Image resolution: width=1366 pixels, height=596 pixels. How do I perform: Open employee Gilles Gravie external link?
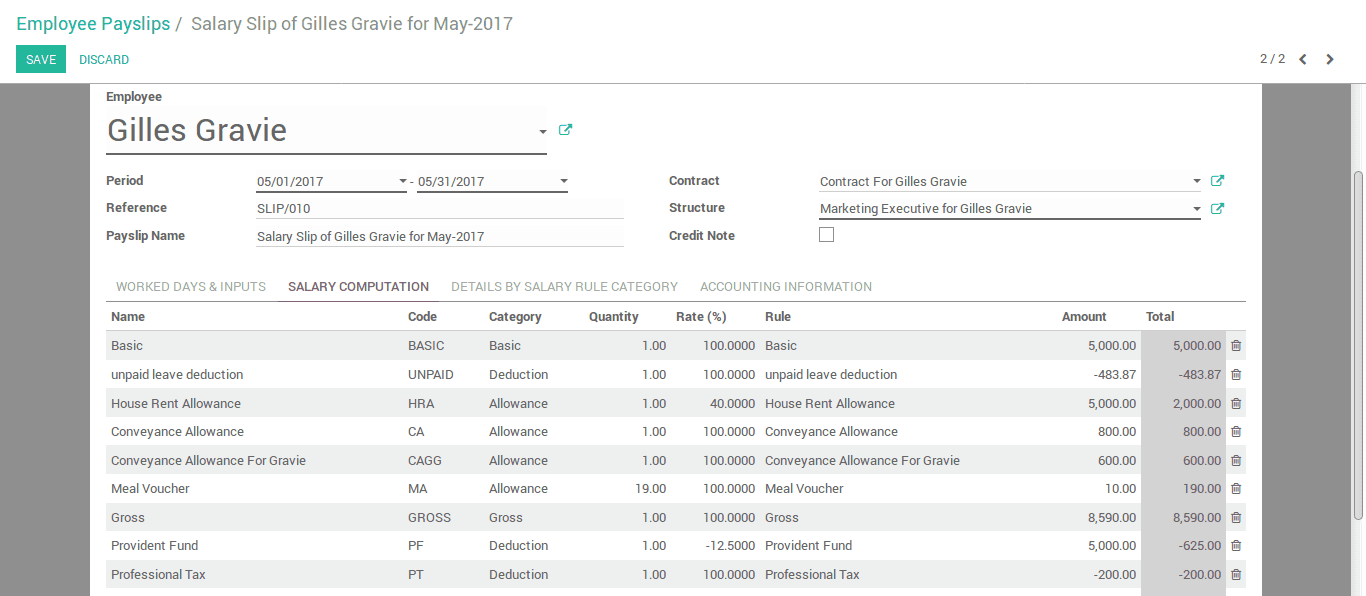(x=565, y=130)
